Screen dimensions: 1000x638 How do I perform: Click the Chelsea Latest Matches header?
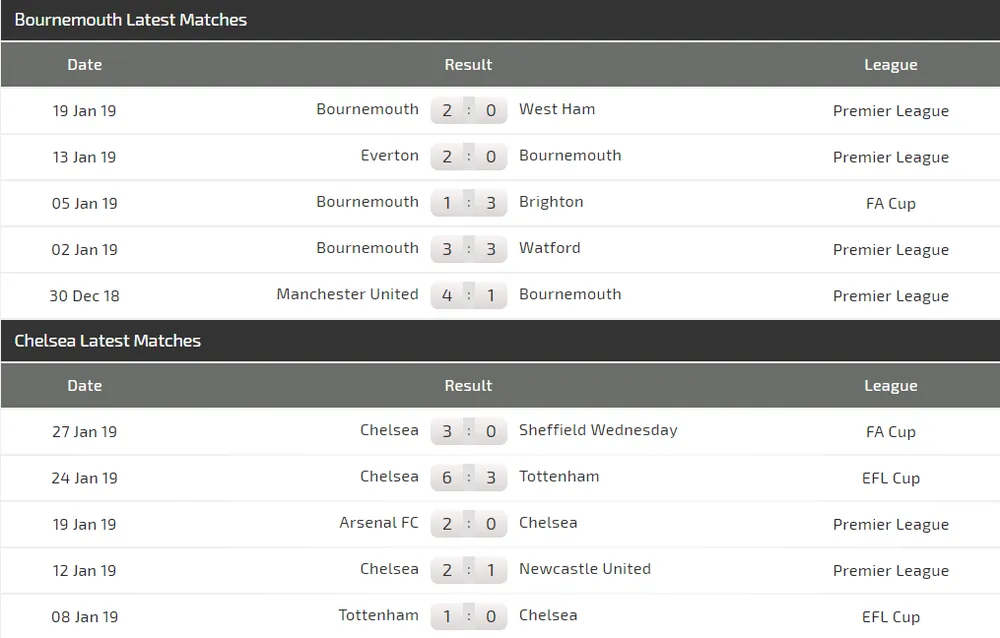(x=108, y=341)
